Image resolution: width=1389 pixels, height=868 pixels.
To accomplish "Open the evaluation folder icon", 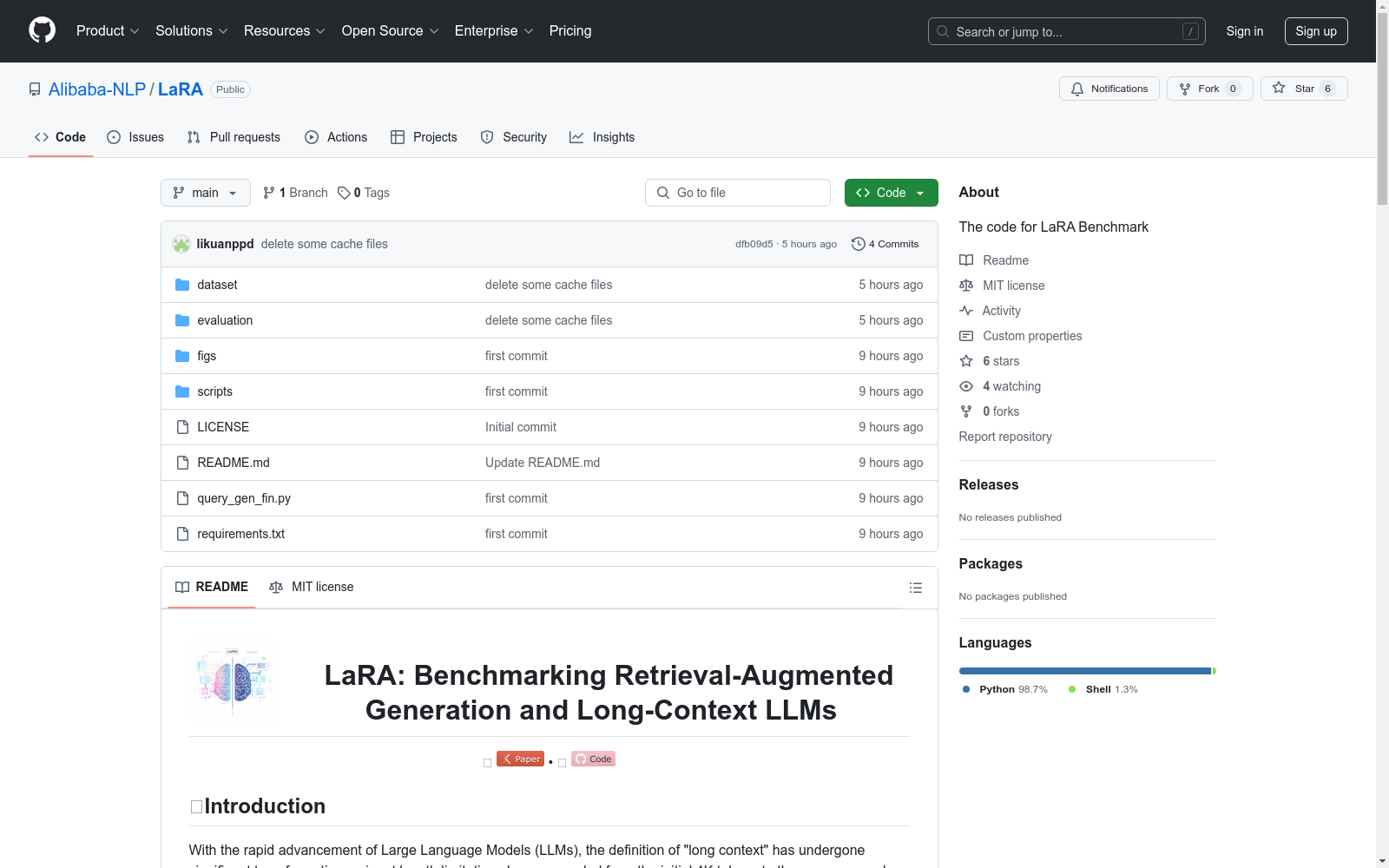I will (182, 320).
